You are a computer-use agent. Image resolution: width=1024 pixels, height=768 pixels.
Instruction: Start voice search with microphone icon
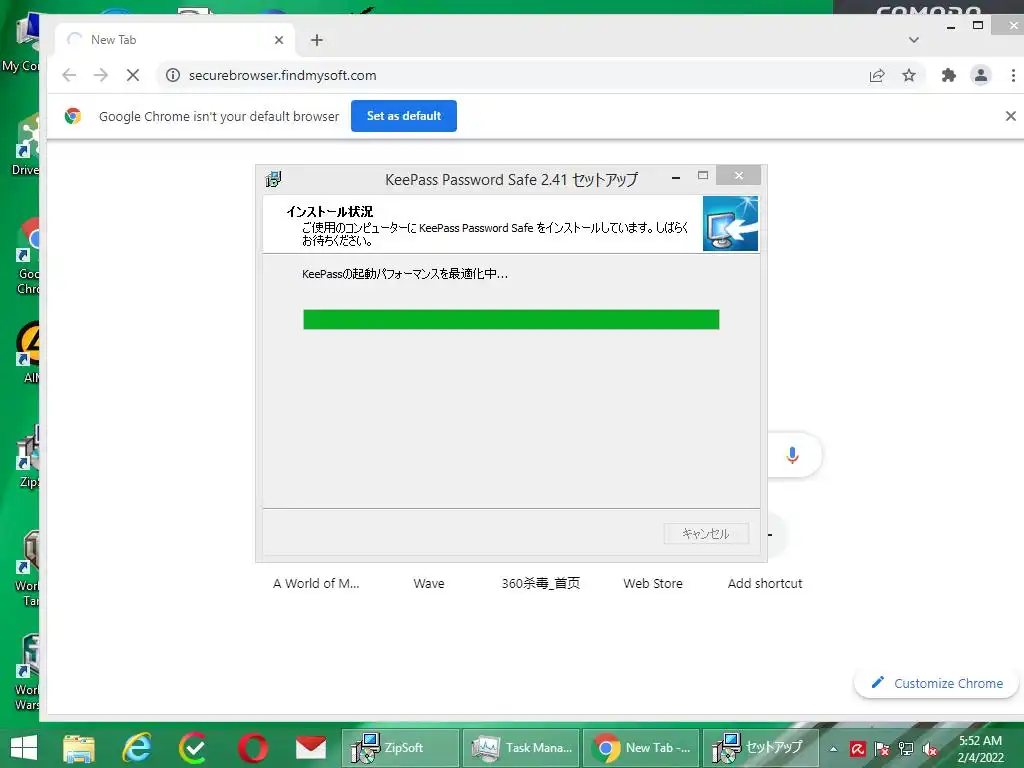tap(792, 455)
